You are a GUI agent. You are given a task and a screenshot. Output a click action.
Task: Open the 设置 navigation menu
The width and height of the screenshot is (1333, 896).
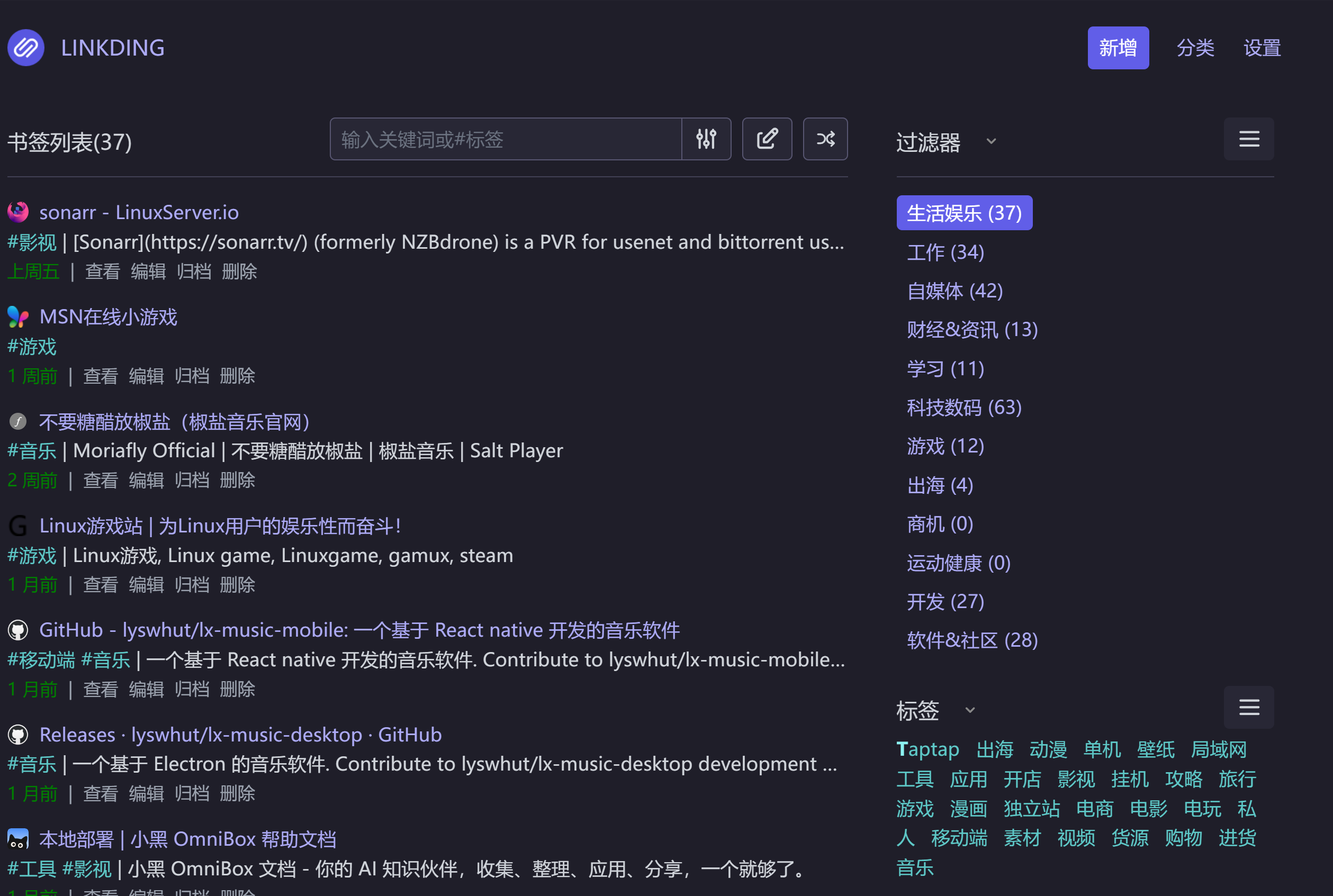pyautogui.click(x=1262, y=48)
